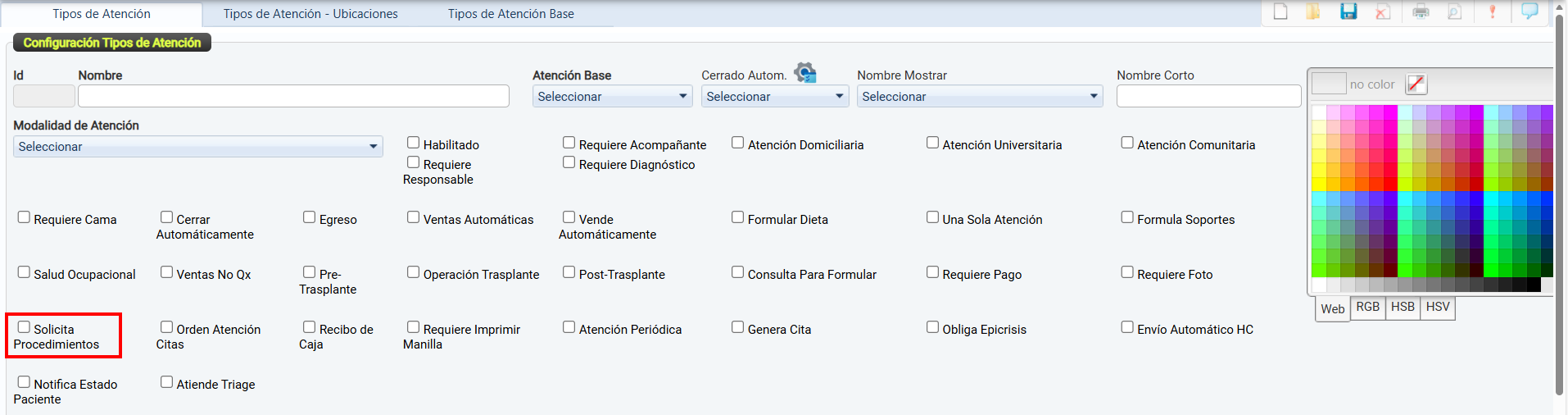The image size is (1568, 415).
Task: Click the delete document red X icon
Action: [1383, 11]
